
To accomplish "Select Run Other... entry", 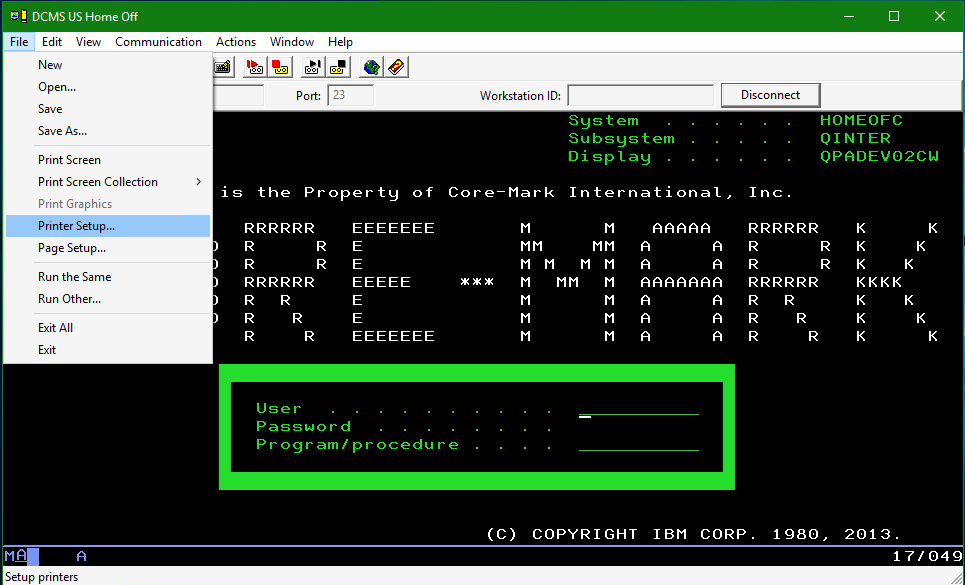I will pos(108,300).
